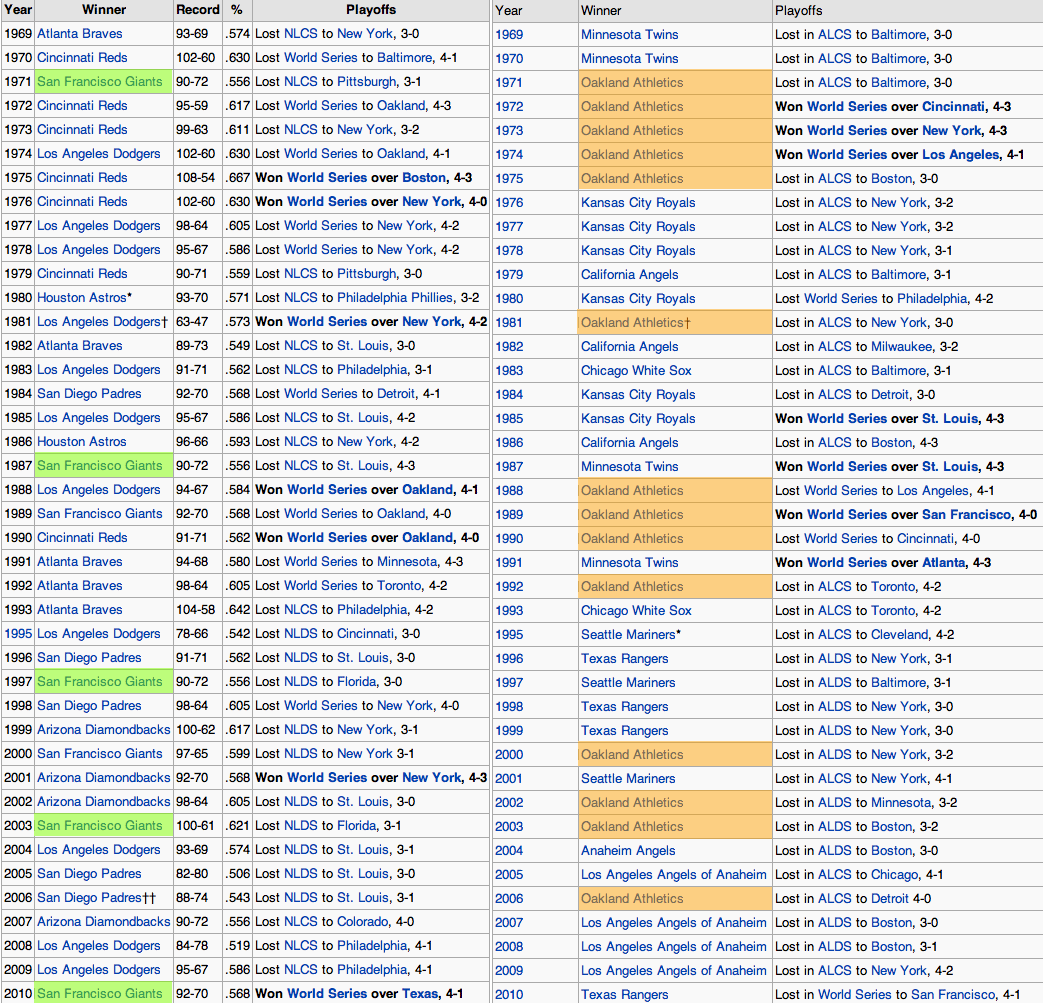Select the .667 percentage cell
The width and height of the screenshot is (1043, 1003).
click(237, 178)
